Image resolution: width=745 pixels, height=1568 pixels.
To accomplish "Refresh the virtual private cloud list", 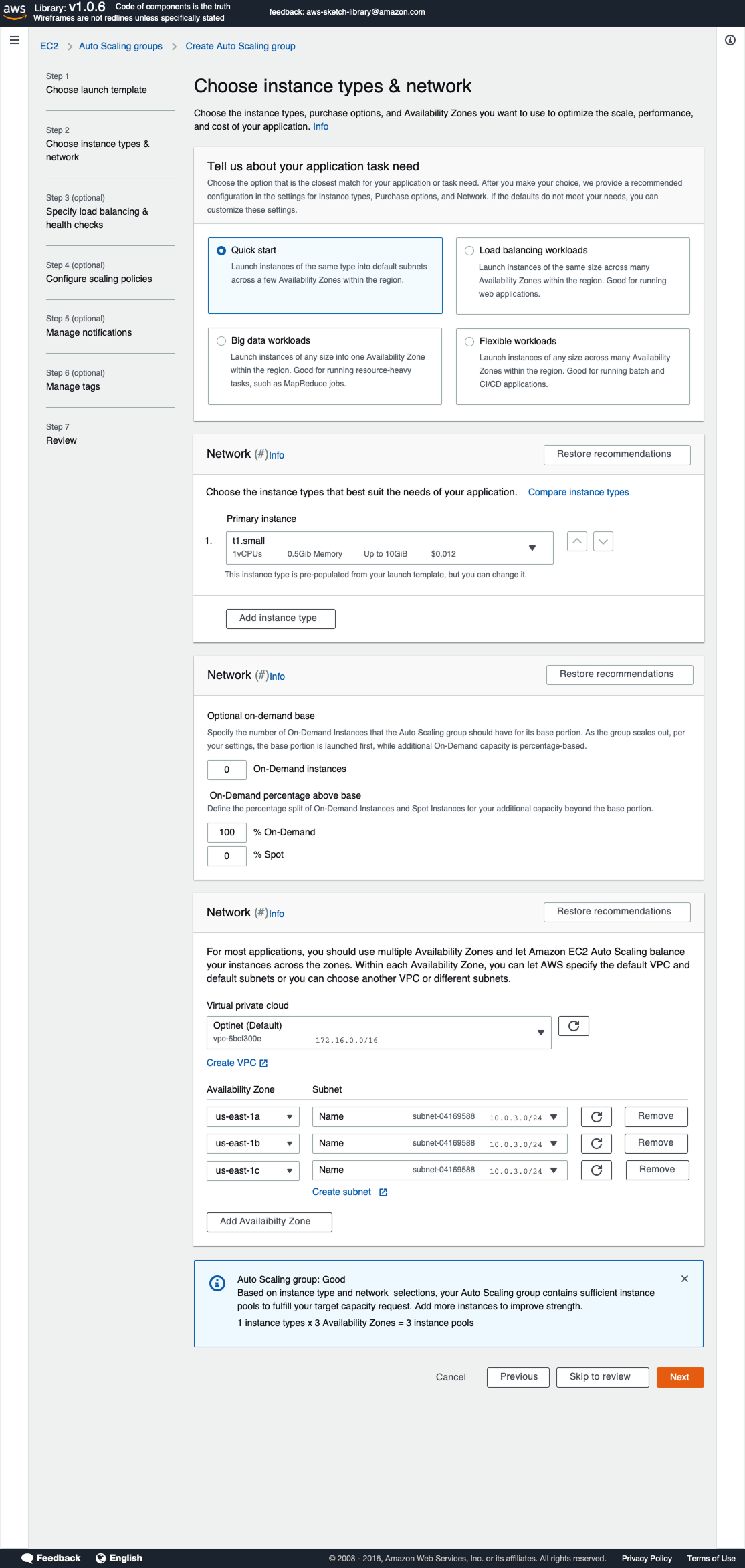I will pos(574,1026).
